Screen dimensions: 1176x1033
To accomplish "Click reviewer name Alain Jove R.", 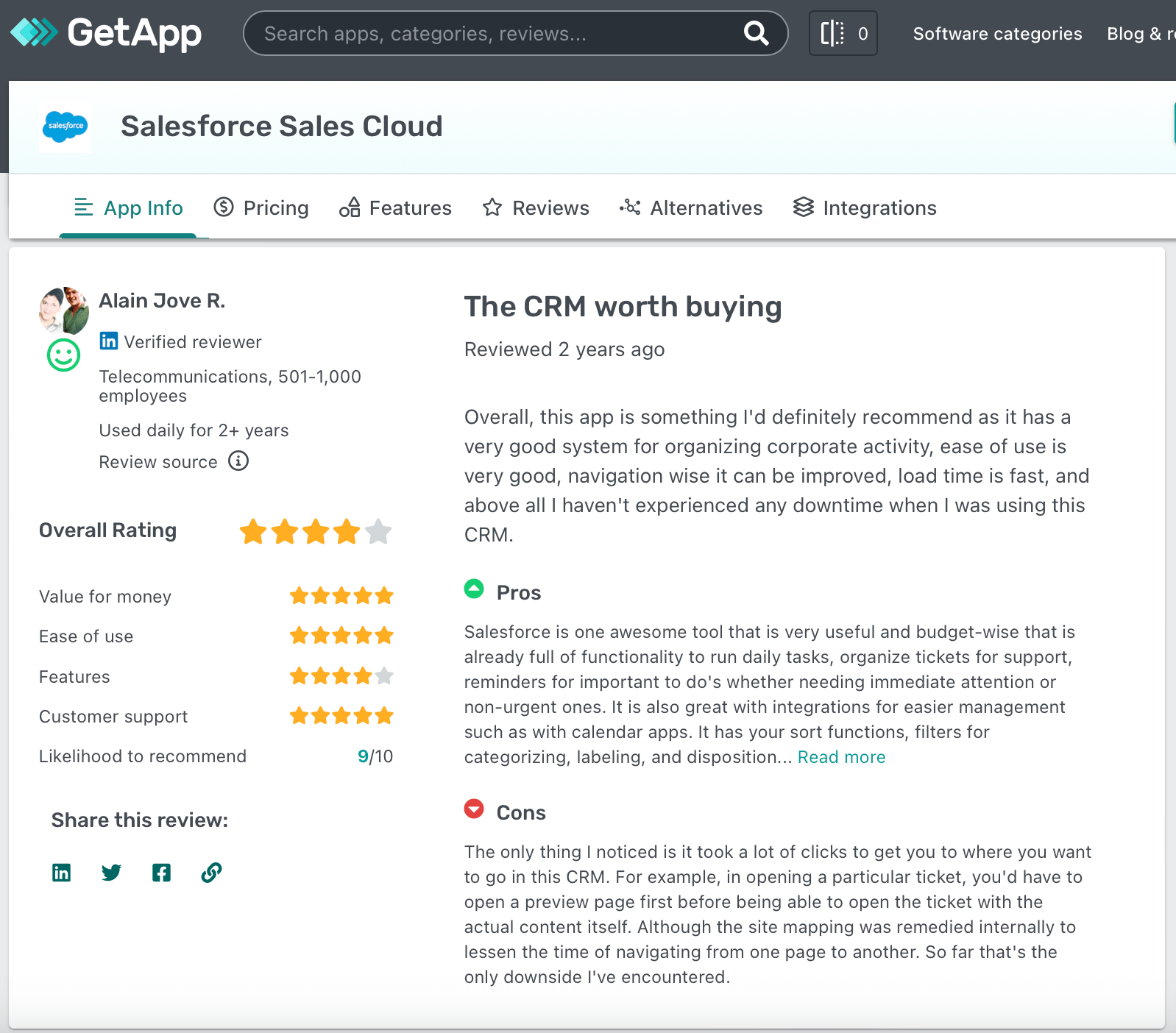I will point(162,301).
